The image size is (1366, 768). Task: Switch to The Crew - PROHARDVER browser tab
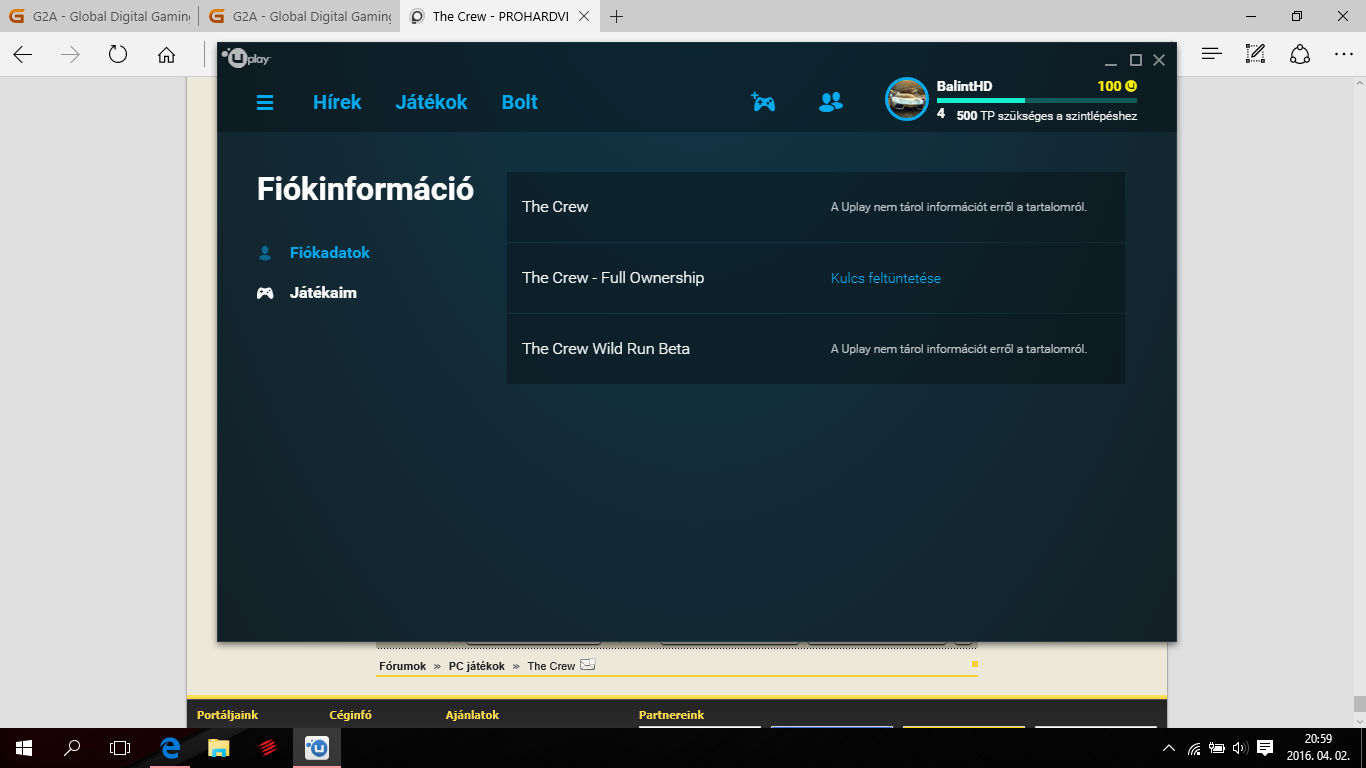pos(500,16)
